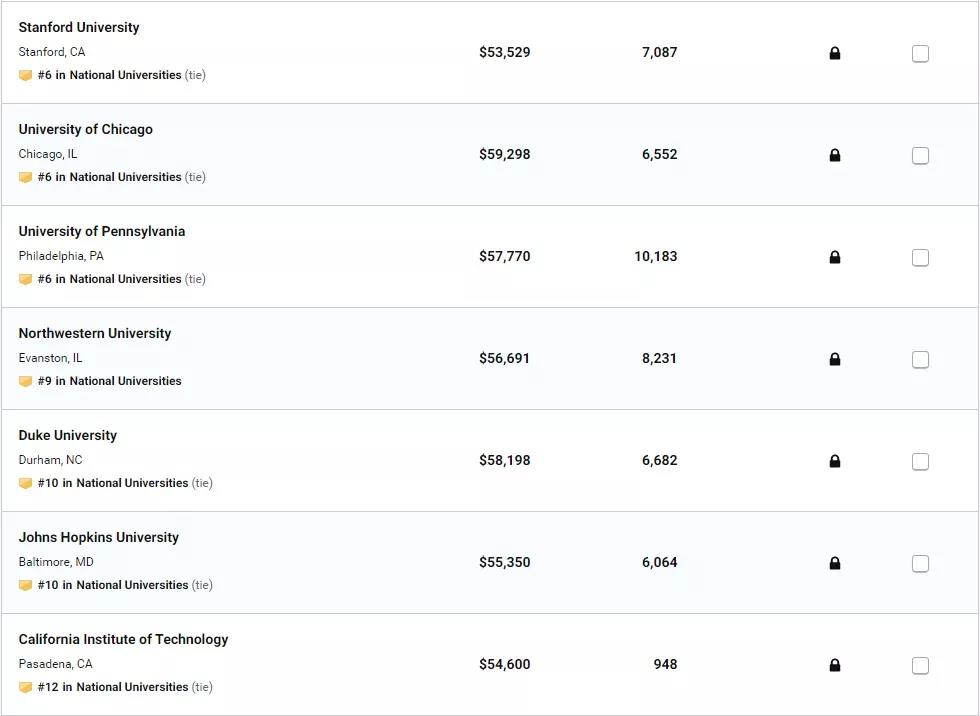The height and width of the screenshot is (716, 980).
Task: Click the lock icon for Northwestern University
Action: tap(835, 359)
